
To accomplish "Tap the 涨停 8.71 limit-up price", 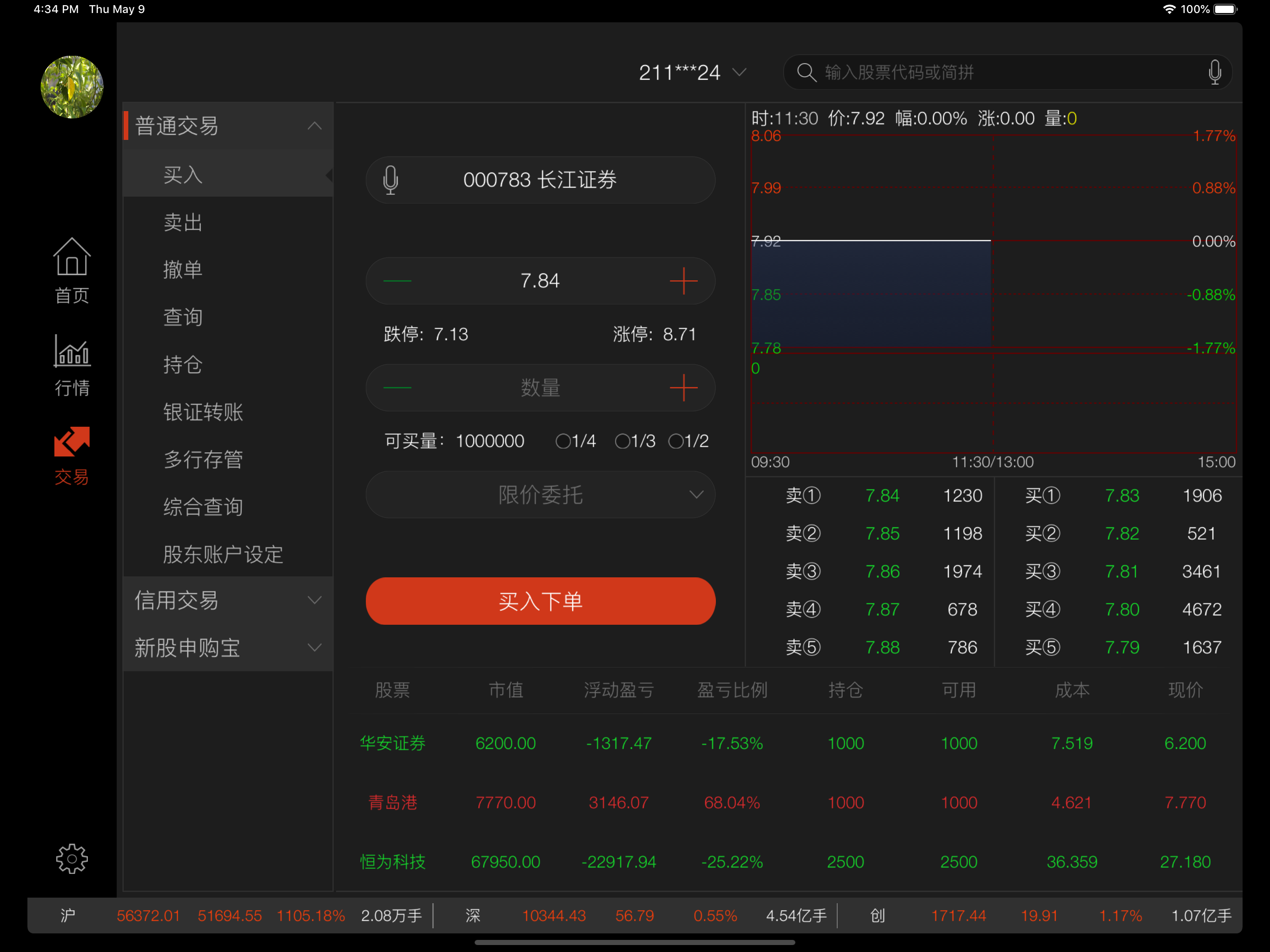I will (x=655, y=334).
